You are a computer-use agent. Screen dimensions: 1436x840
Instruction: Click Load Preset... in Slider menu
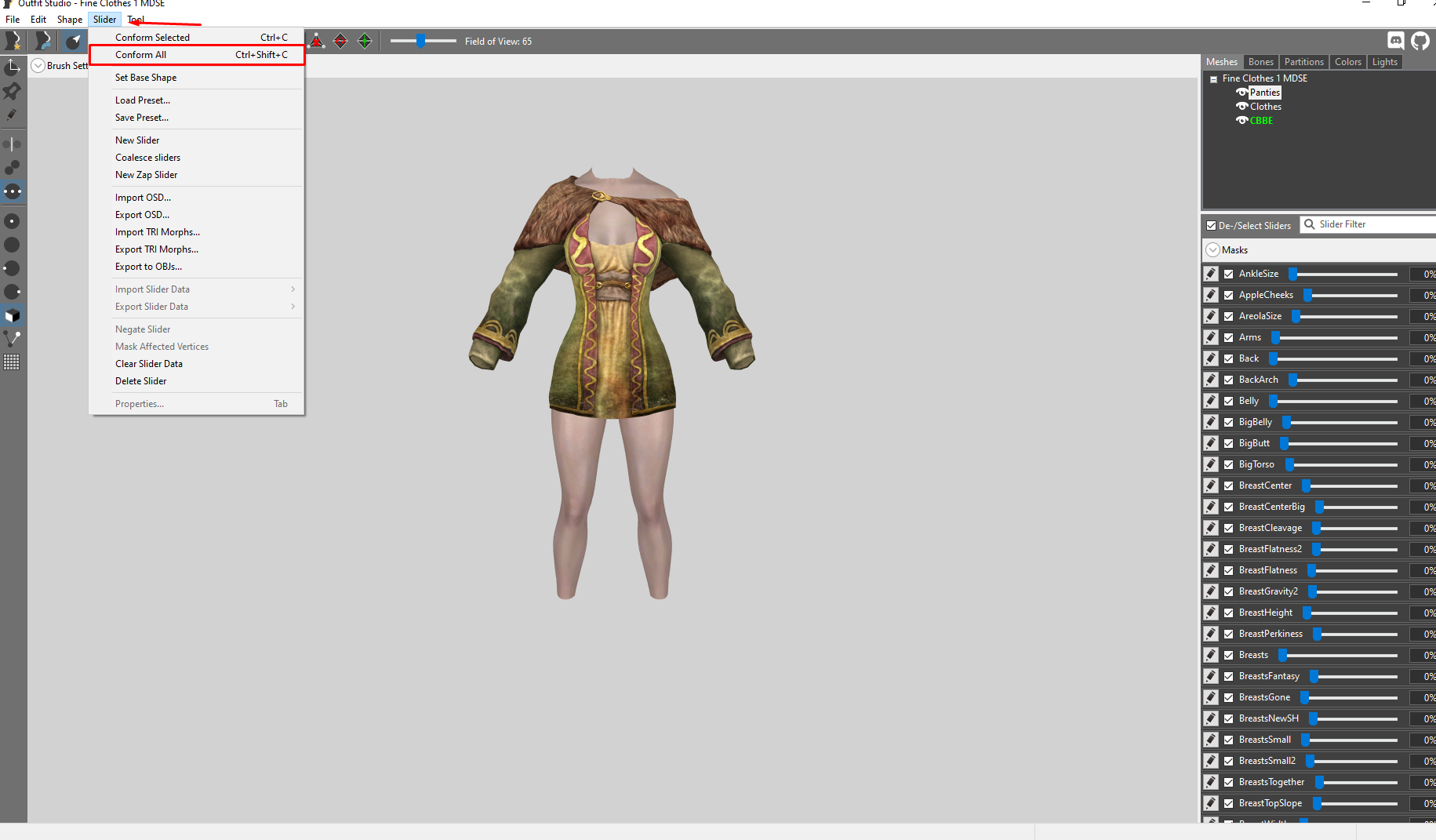coord(197,100)
